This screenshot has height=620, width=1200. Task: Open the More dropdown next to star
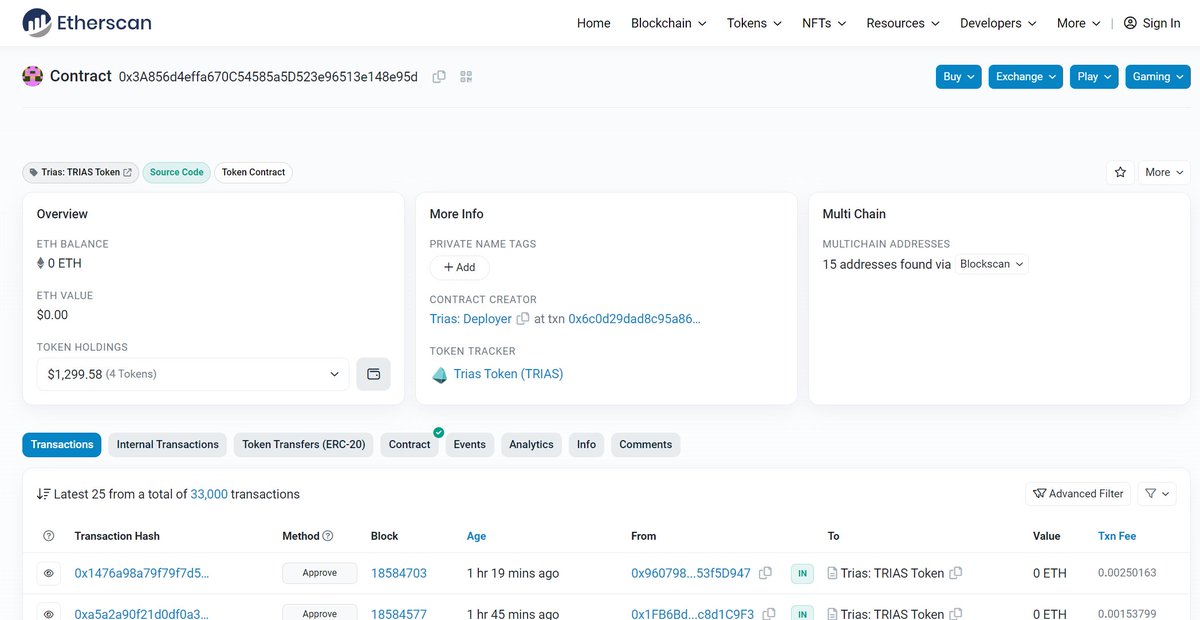click(1165, 172)
